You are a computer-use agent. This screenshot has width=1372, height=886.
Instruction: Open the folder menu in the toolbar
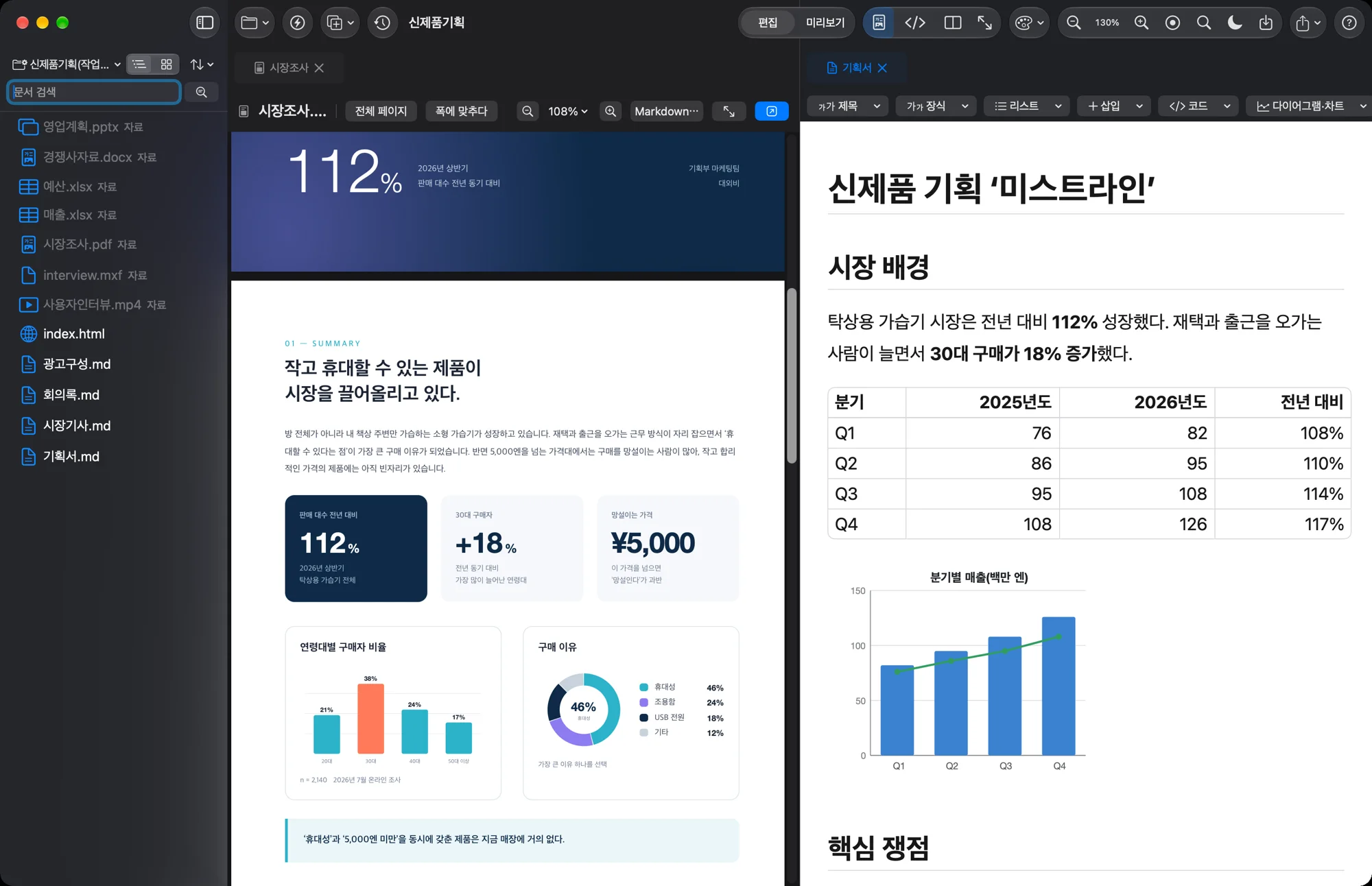[x=255, y=23]
